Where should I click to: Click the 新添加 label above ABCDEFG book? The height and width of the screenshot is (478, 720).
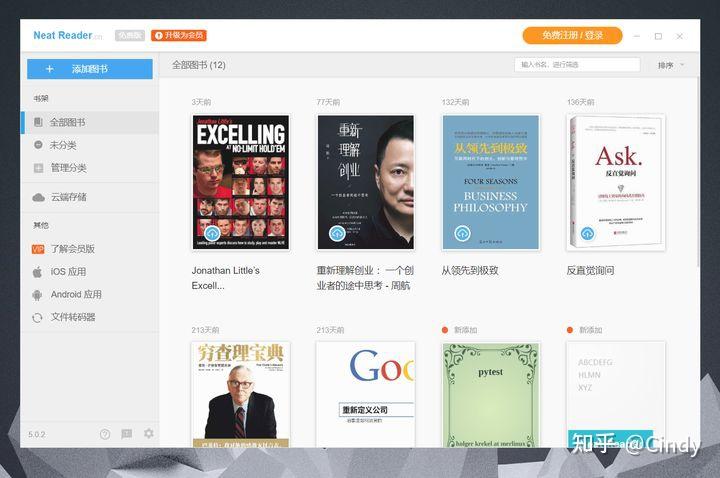tap(591, 330)
